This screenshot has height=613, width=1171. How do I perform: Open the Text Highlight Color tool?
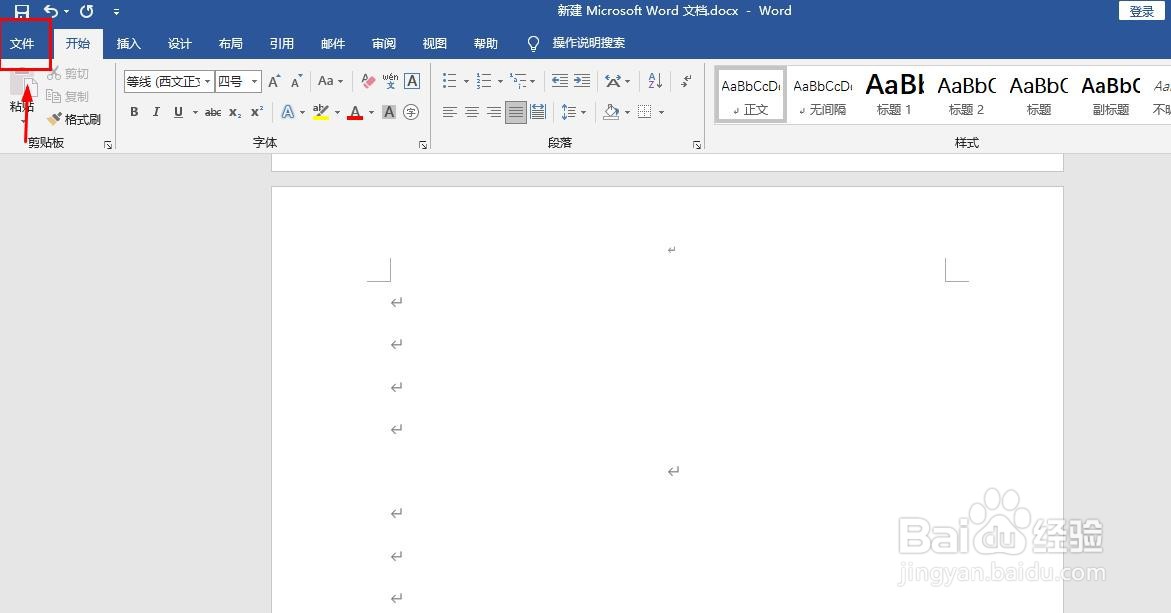tap(321, 112)
